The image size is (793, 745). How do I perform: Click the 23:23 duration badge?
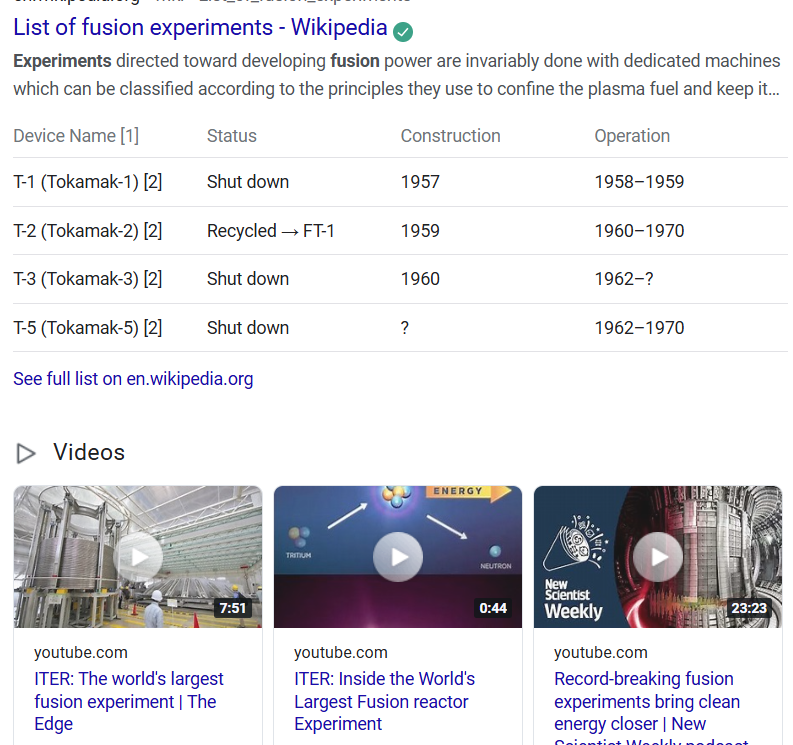749,608
